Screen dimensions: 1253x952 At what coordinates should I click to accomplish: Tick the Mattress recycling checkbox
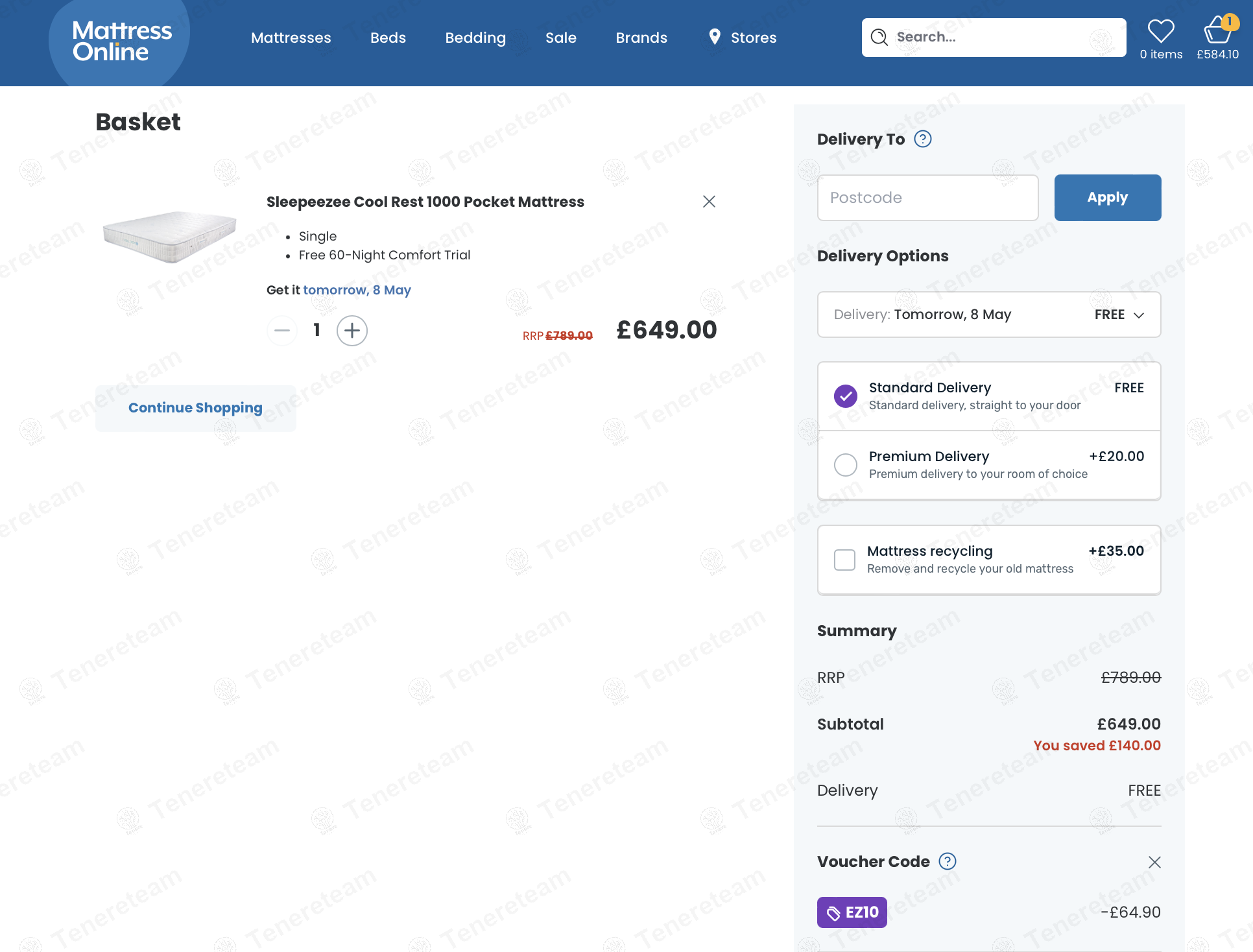coord(844,560)
